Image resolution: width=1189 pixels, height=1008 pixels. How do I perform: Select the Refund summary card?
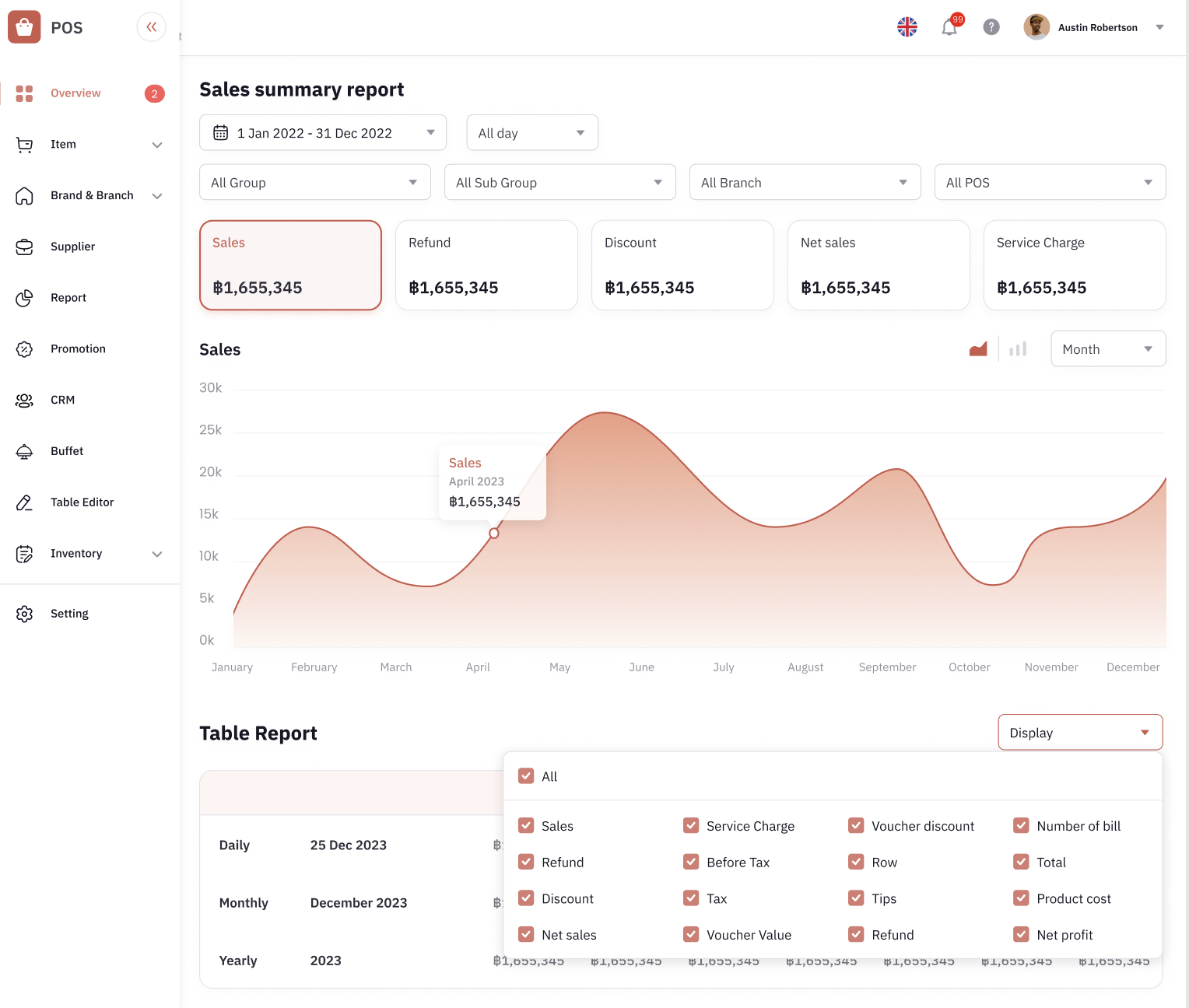click(487, 265)
